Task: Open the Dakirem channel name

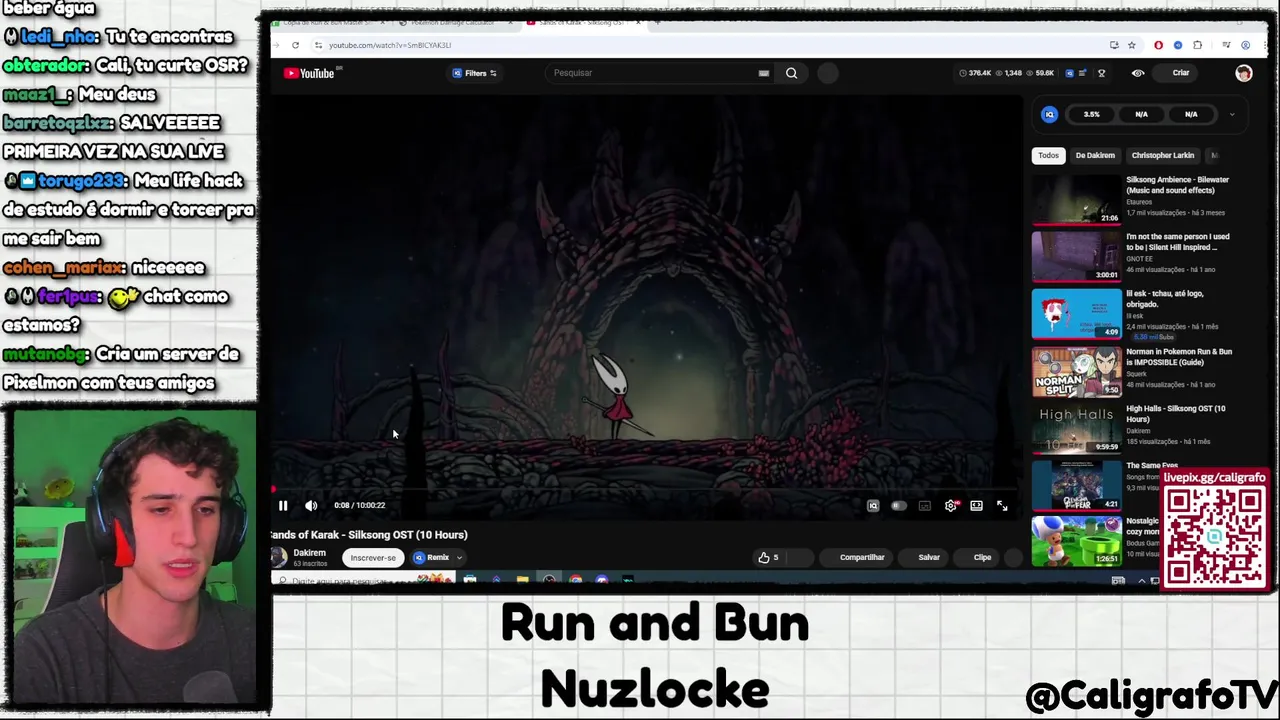Action: point(309,553)
